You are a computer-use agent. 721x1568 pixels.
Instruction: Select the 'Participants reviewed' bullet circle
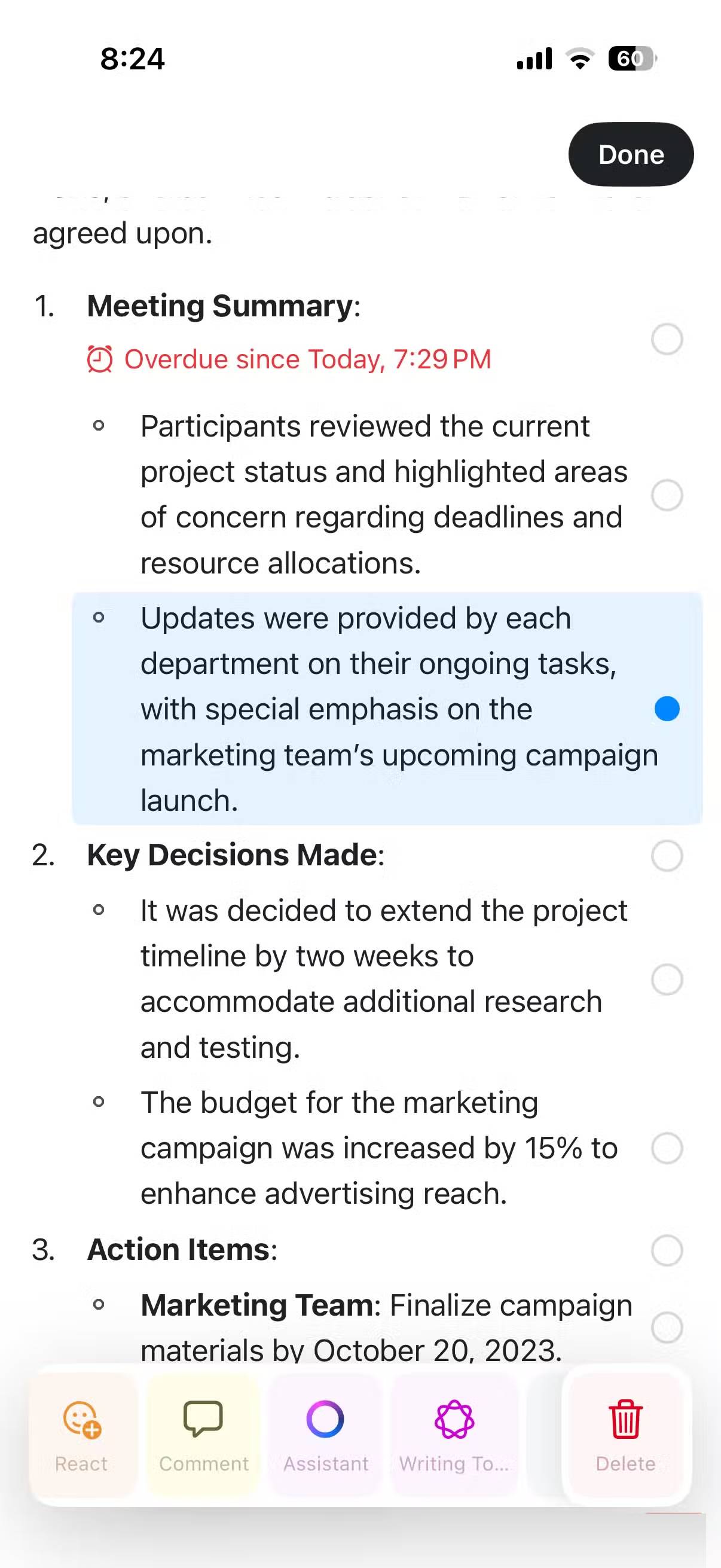click(667, 495)
